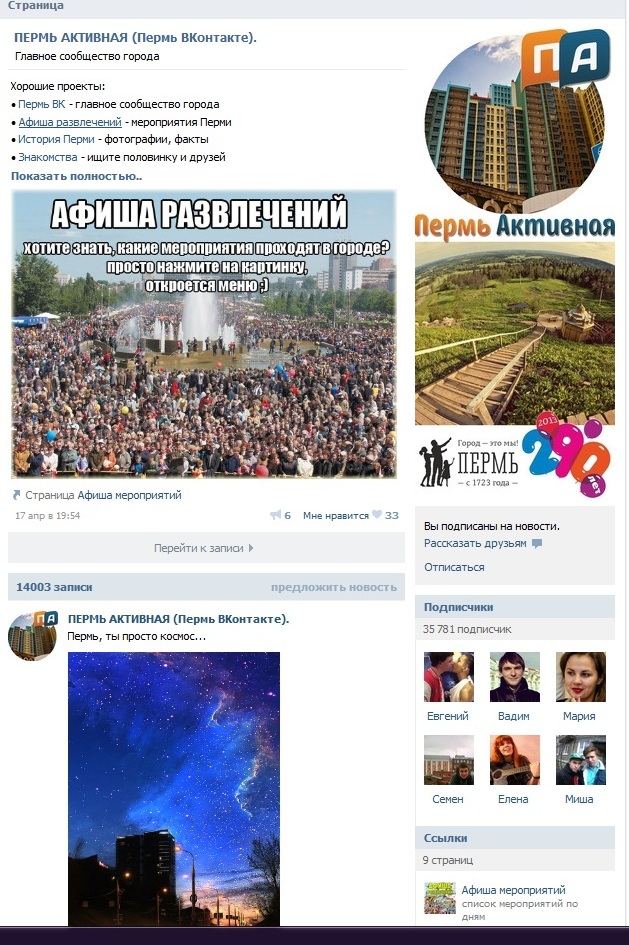Screen dimensions: 629x945
Task: Open the night sky post photo
Action: pos(174,789)
